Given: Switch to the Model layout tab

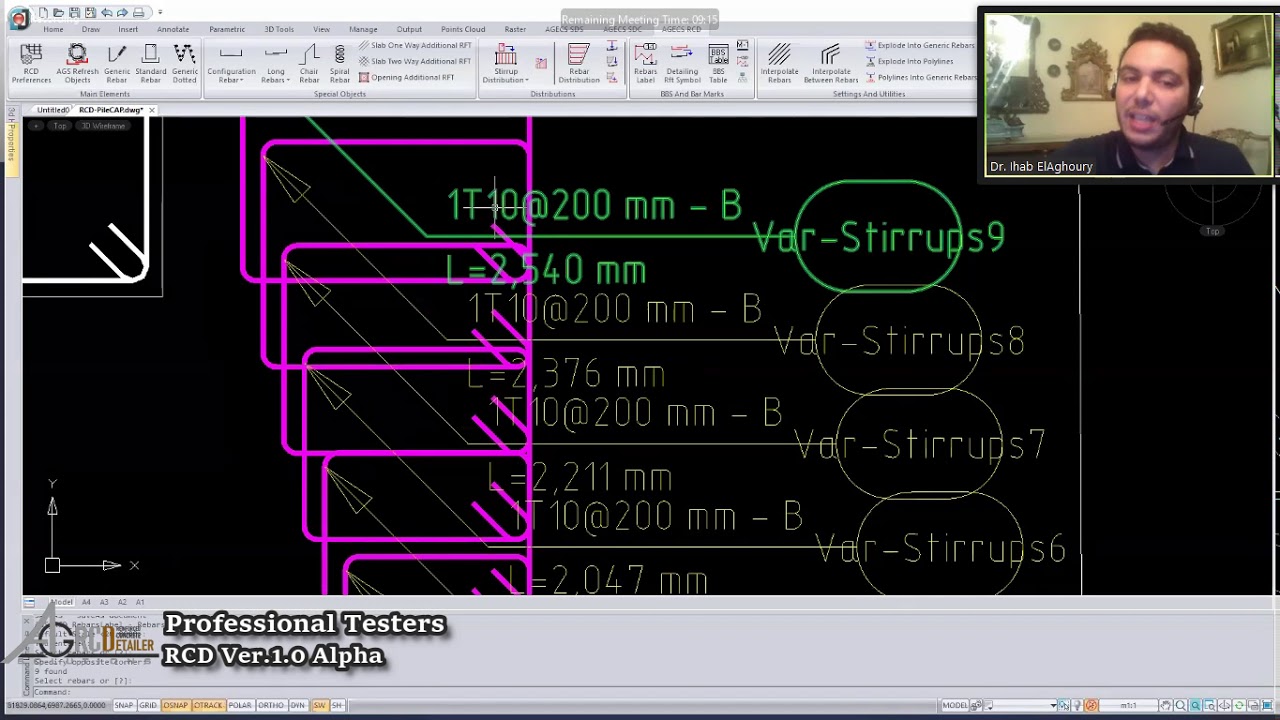Looking at the screenshot, I should point(61,602).
